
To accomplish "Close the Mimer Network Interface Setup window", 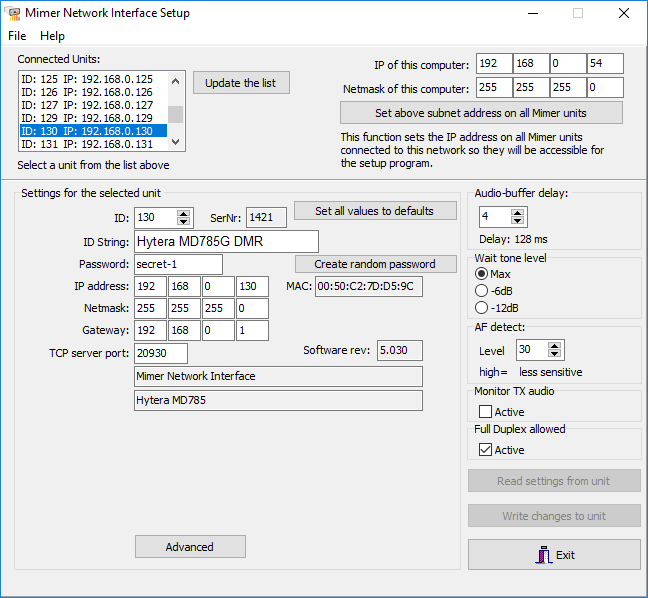I will [x=624, y=13].
